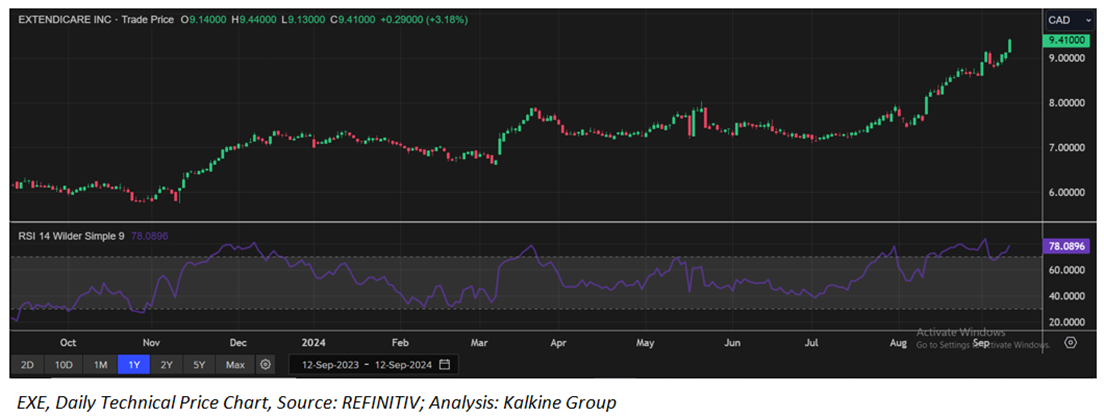Click the Oct label on time axis

(68, 343)
